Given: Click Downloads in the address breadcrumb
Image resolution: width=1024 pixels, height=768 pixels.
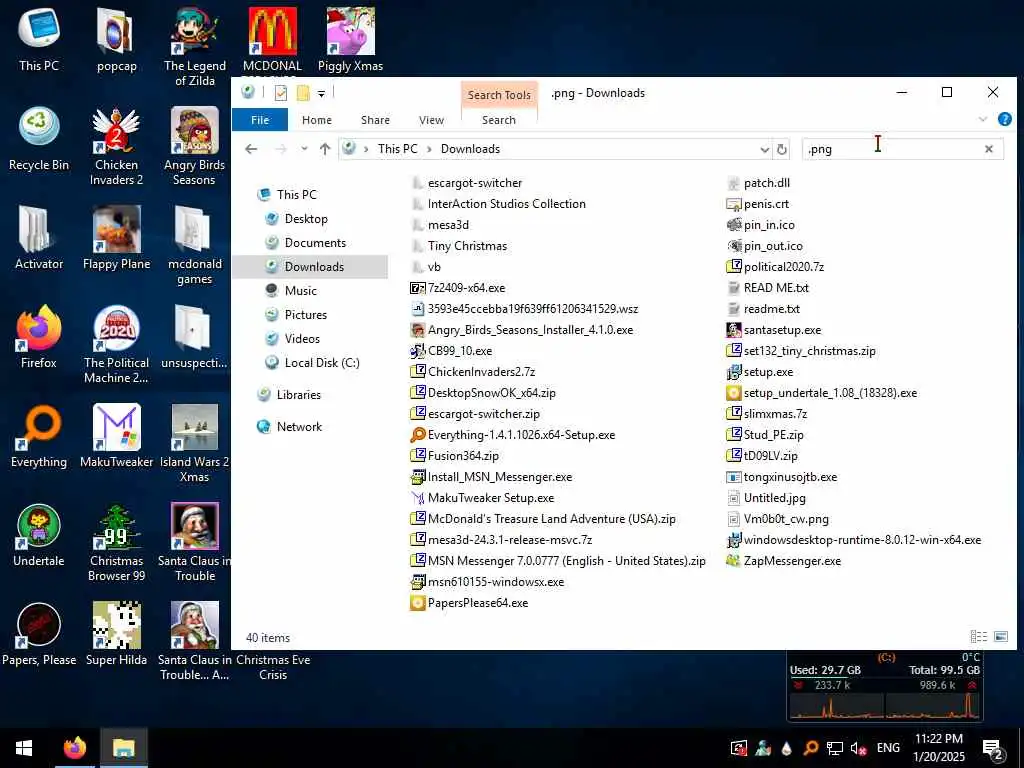Looking at the screenshot, I should pos(470,149).
